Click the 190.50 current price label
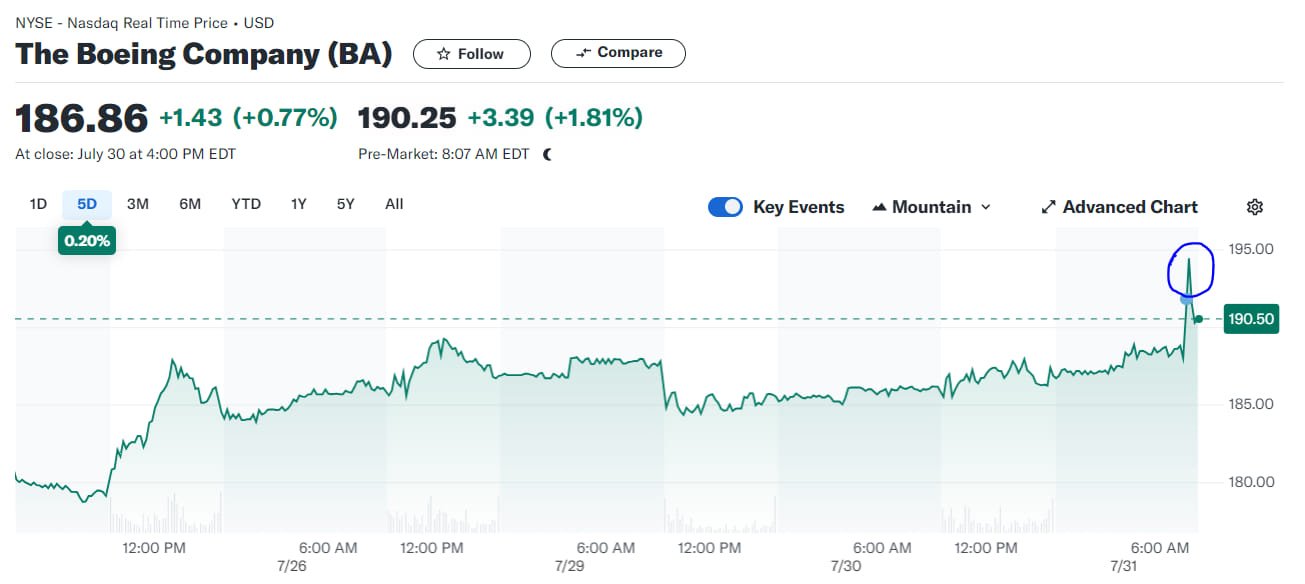The width and height of the screenshot is (1305, 584). point(1249,319)
